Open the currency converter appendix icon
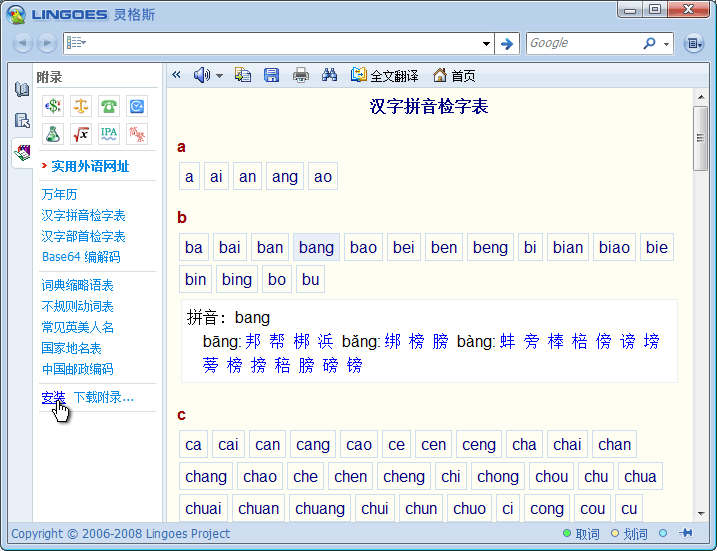Image resolution: width=717 pixels, height=551 pixels. point(53,105)
